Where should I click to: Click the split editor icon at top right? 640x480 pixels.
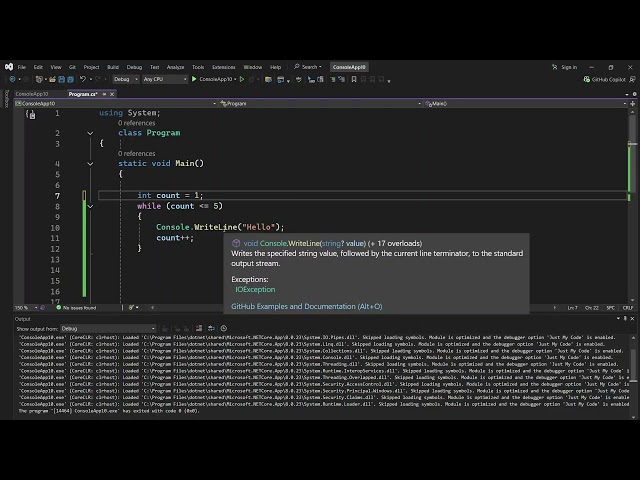point(633,104)
